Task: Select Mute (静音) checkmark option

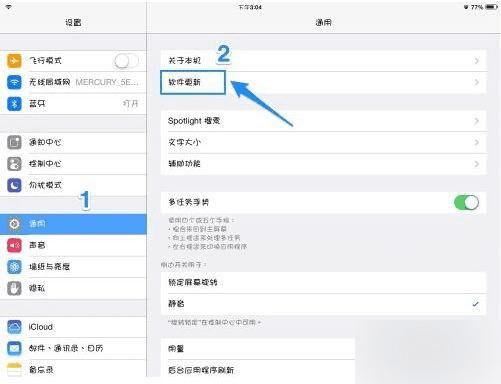Action: pyautogui.click(x=323, y=304)
